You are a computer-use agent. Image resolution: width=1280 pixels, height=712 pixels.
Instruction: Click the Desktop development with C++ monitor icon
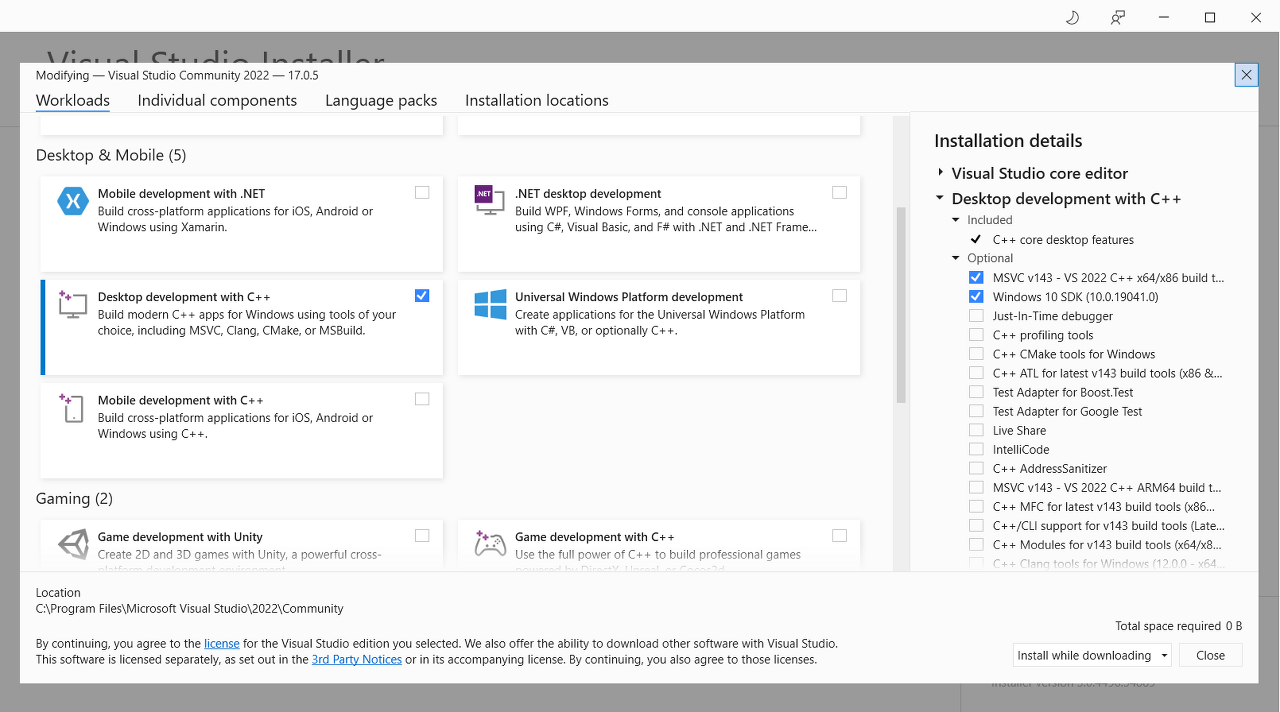73,304
